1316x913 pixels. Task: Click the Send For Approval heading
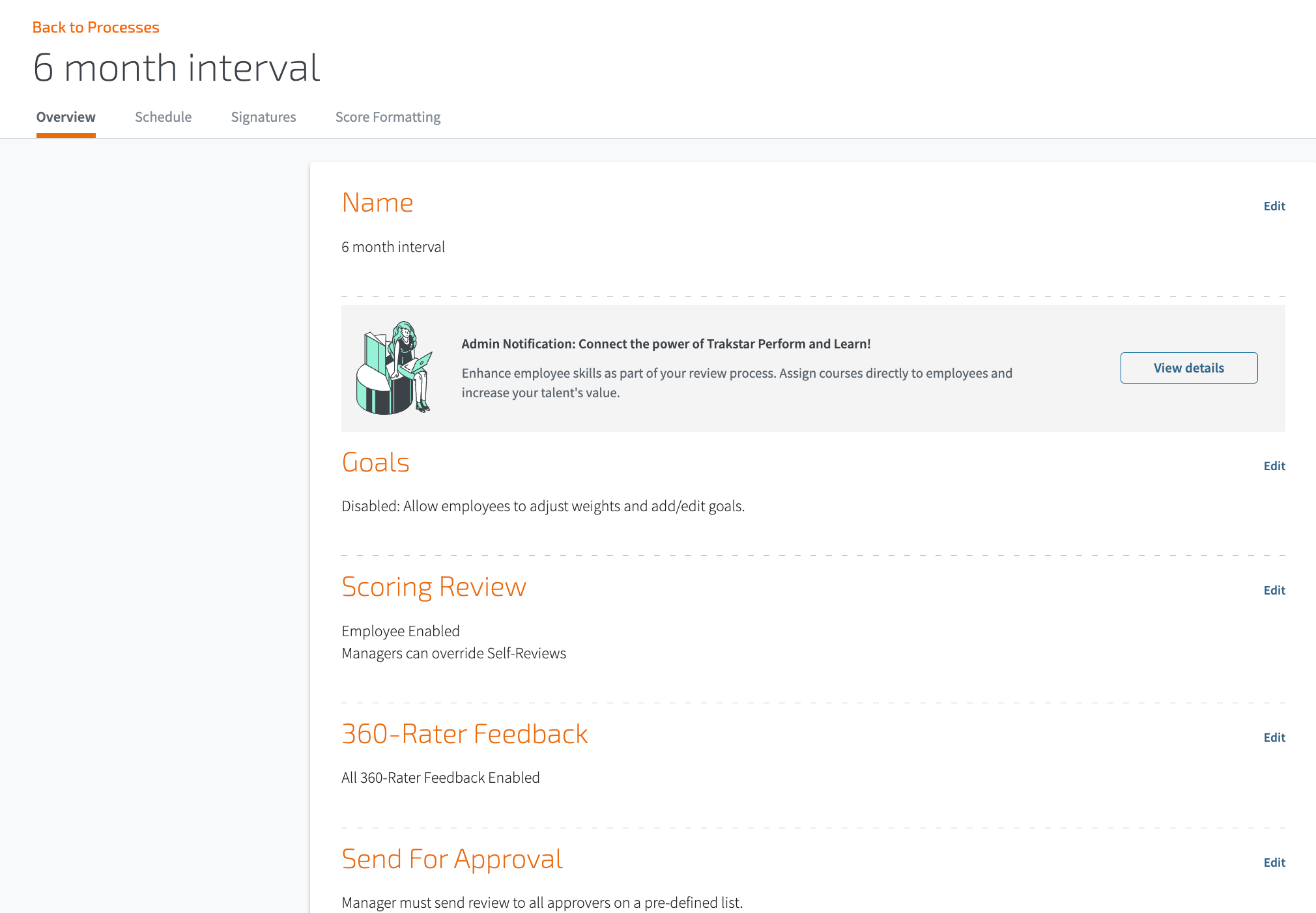click(x=452, y=859)
